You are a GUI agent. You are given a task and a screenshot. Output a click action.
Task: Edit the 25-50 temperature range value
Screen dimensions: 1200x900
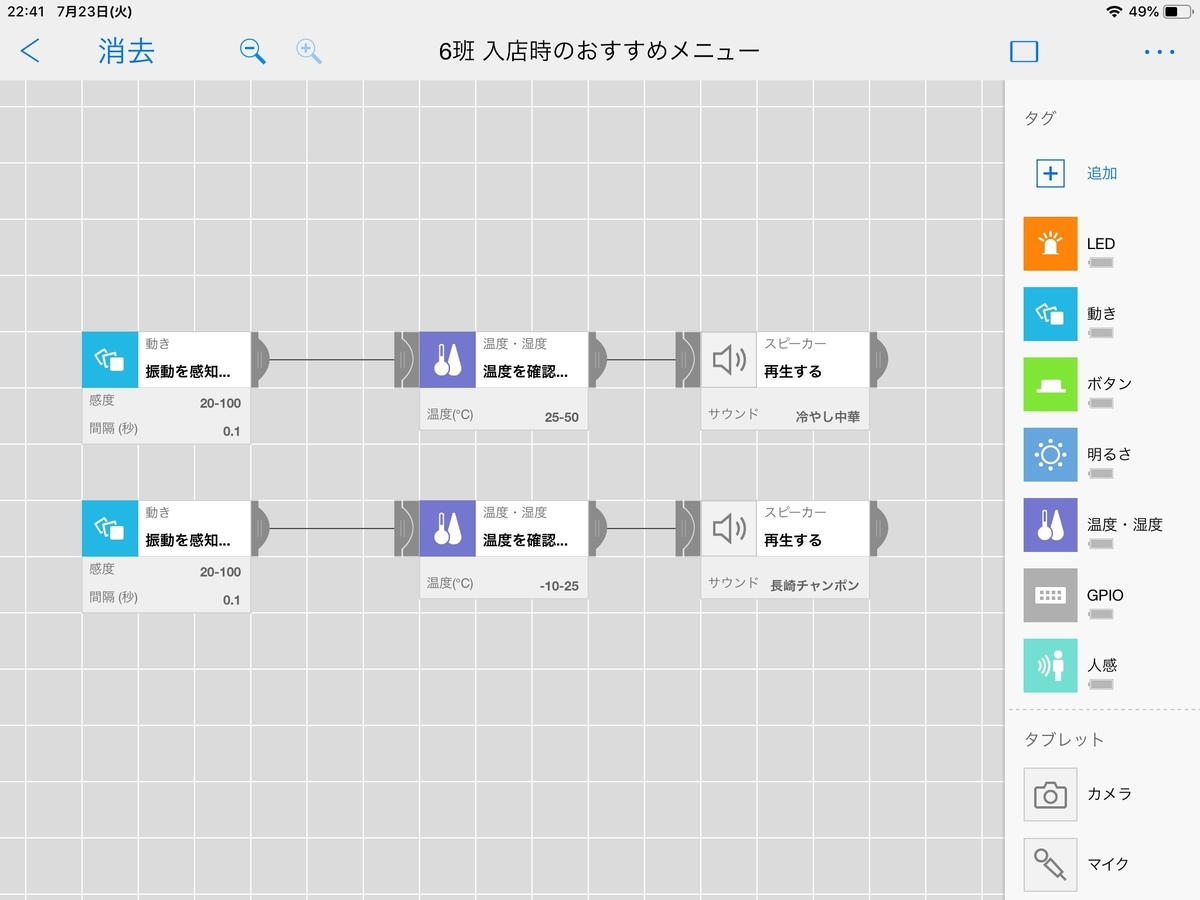[504, 415]
